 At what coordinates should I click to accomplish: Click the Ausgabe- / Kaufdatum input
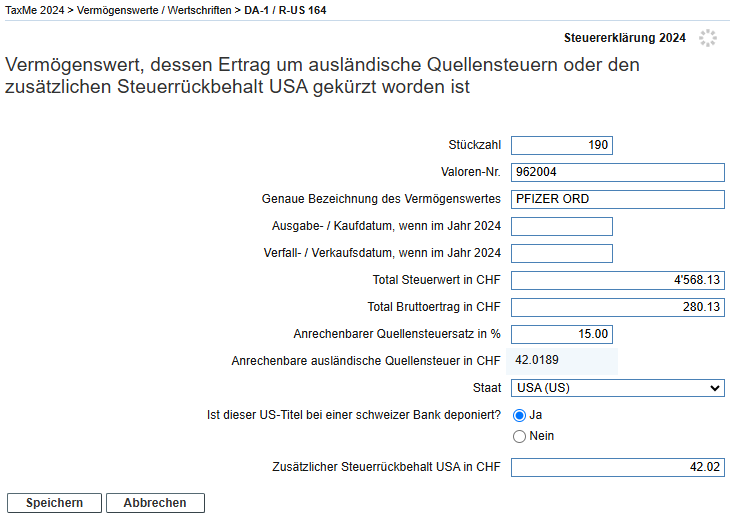562,226
